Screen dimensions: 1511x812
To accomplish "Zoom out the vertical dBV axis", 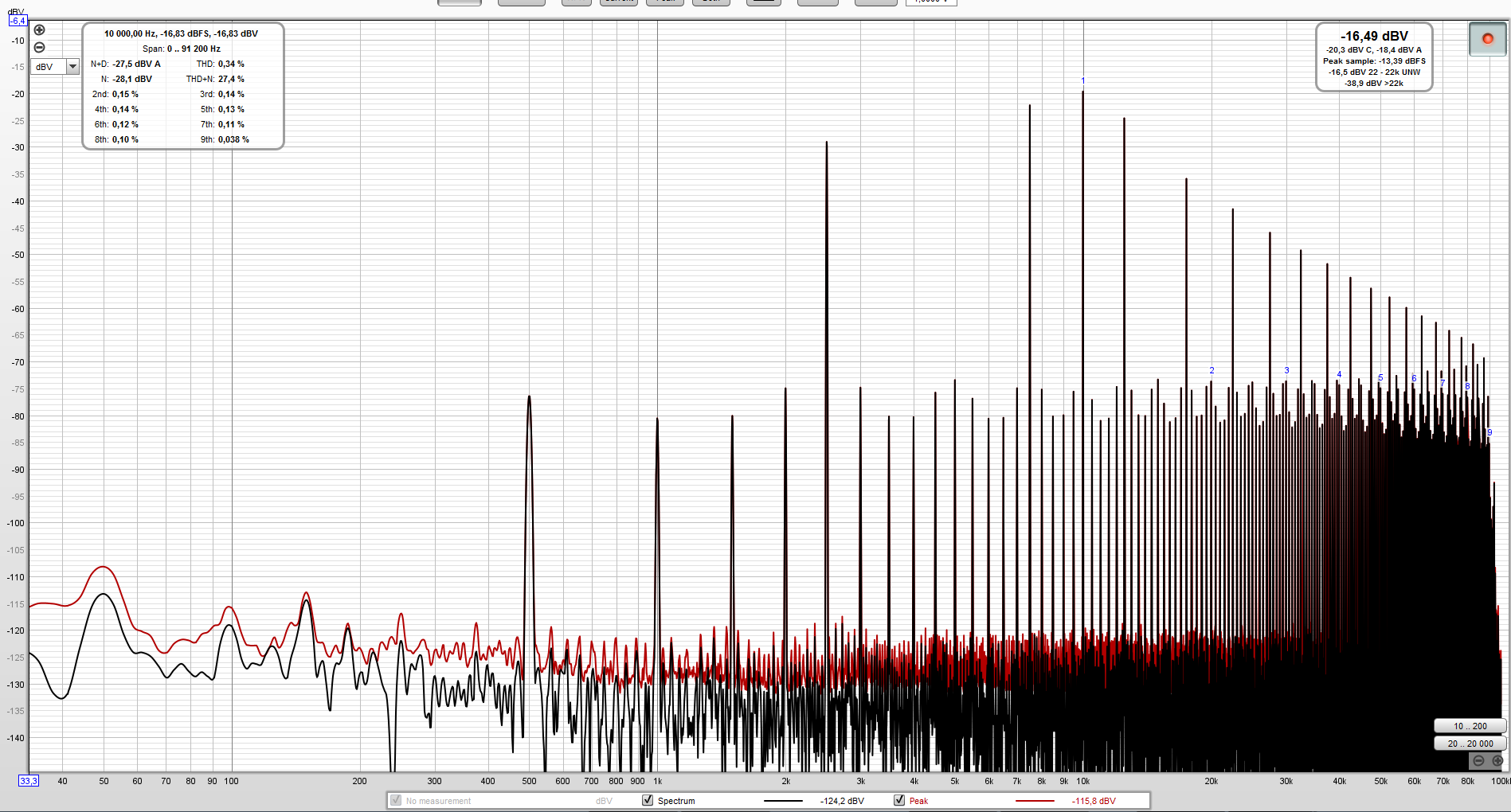I will [39, 48].
